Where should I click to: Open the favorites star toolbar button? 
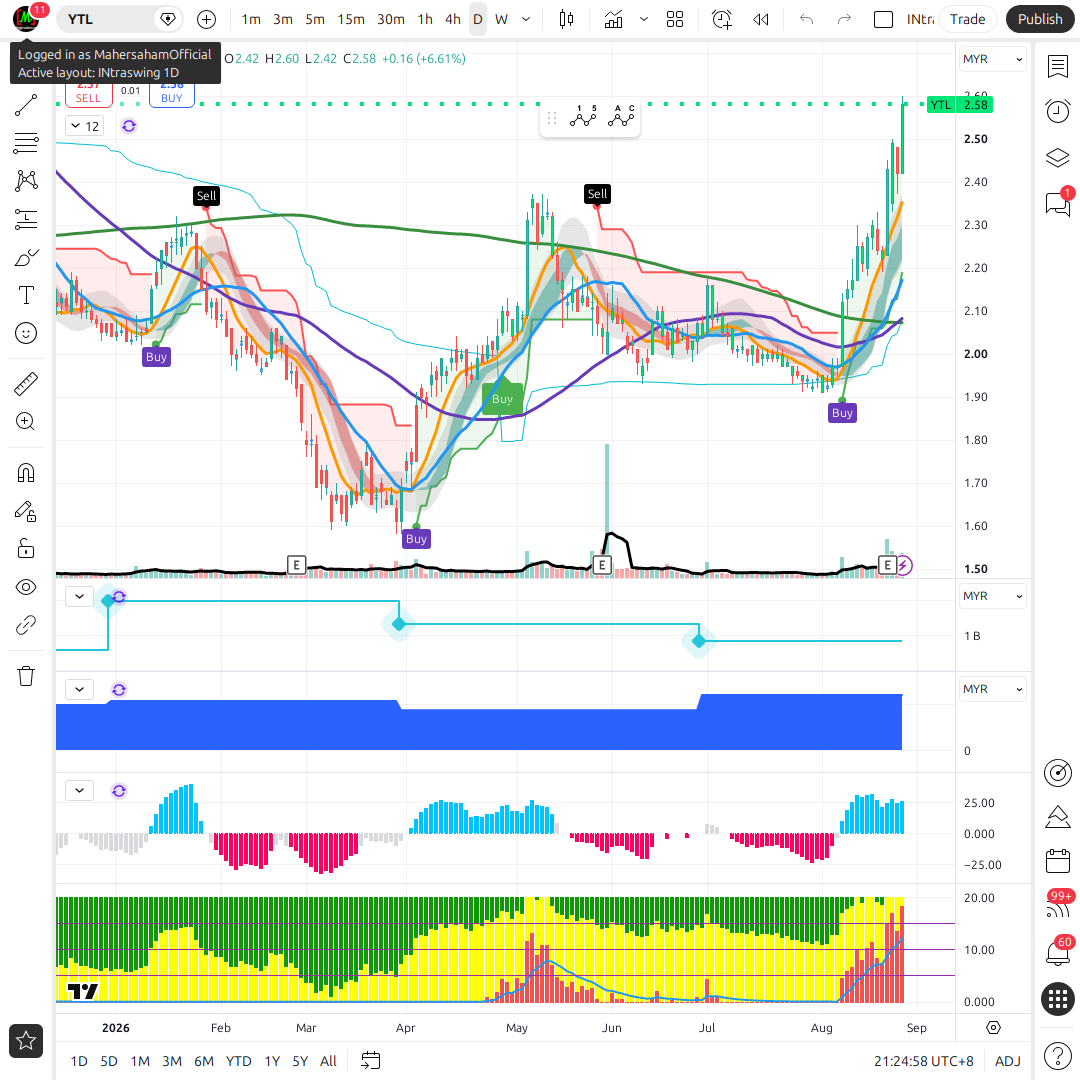[25, 1041]
